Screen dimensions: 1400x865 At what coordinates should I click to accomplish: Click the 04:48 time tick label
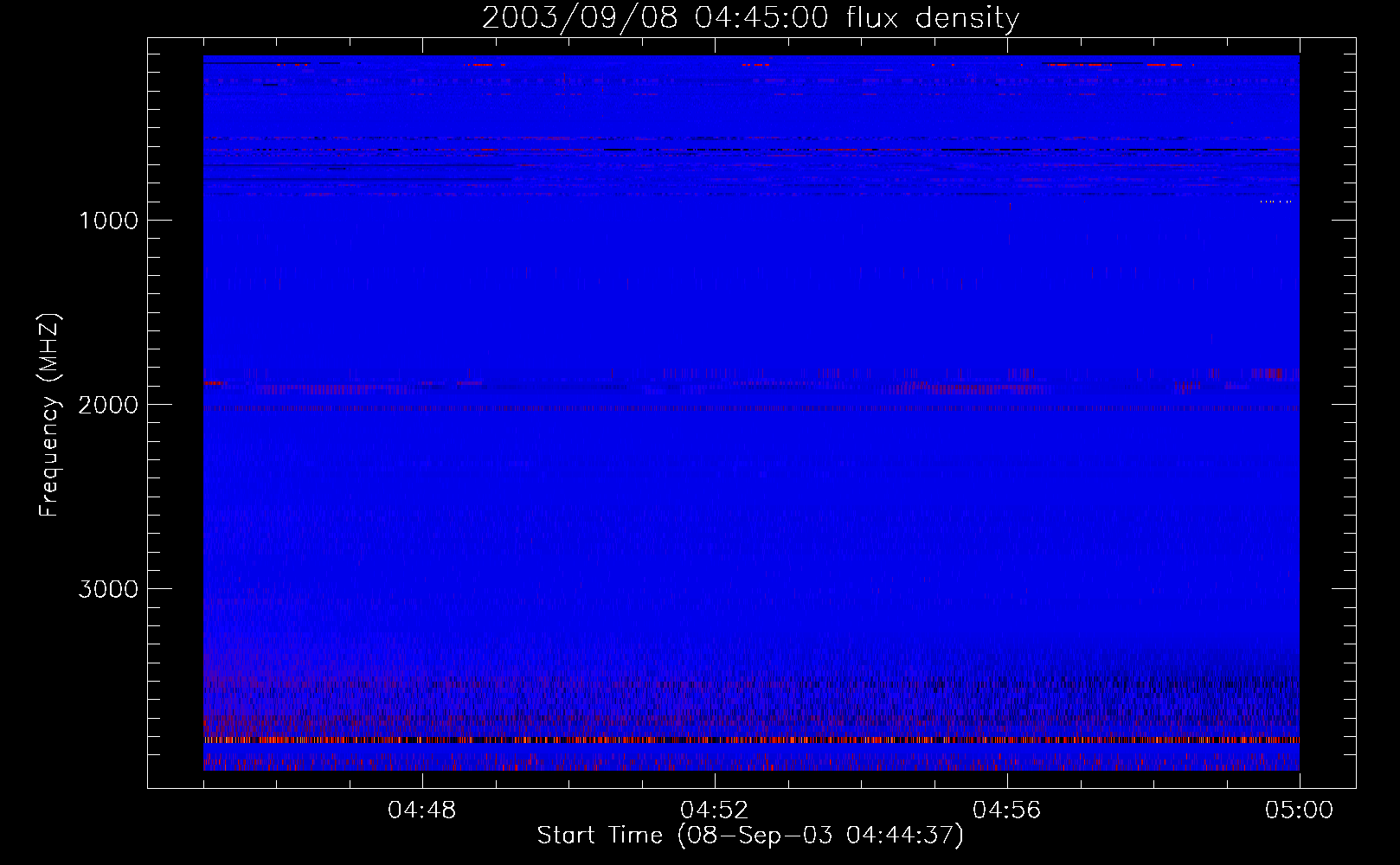click(421, 811)
